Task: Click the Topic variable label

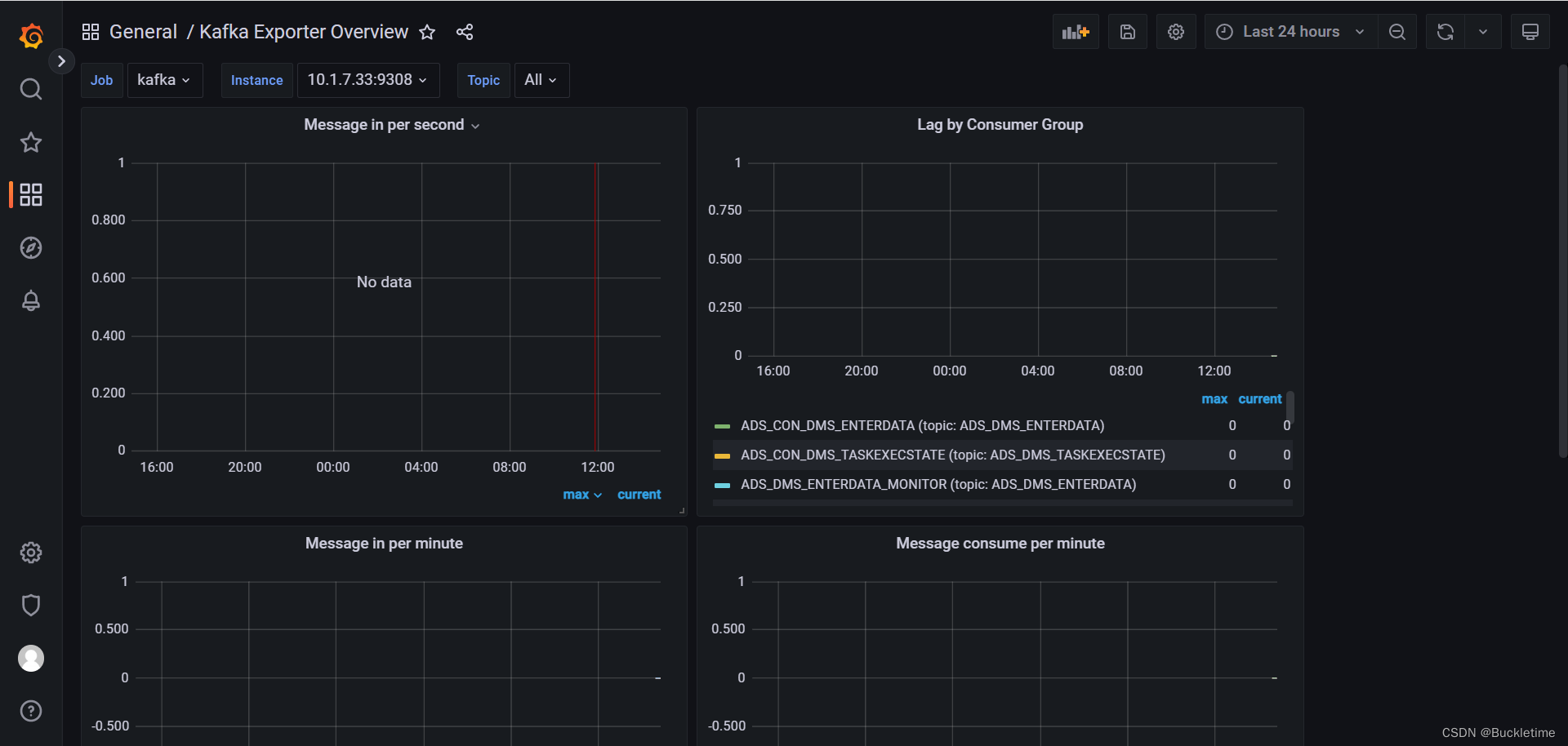Action: point(483,80)
